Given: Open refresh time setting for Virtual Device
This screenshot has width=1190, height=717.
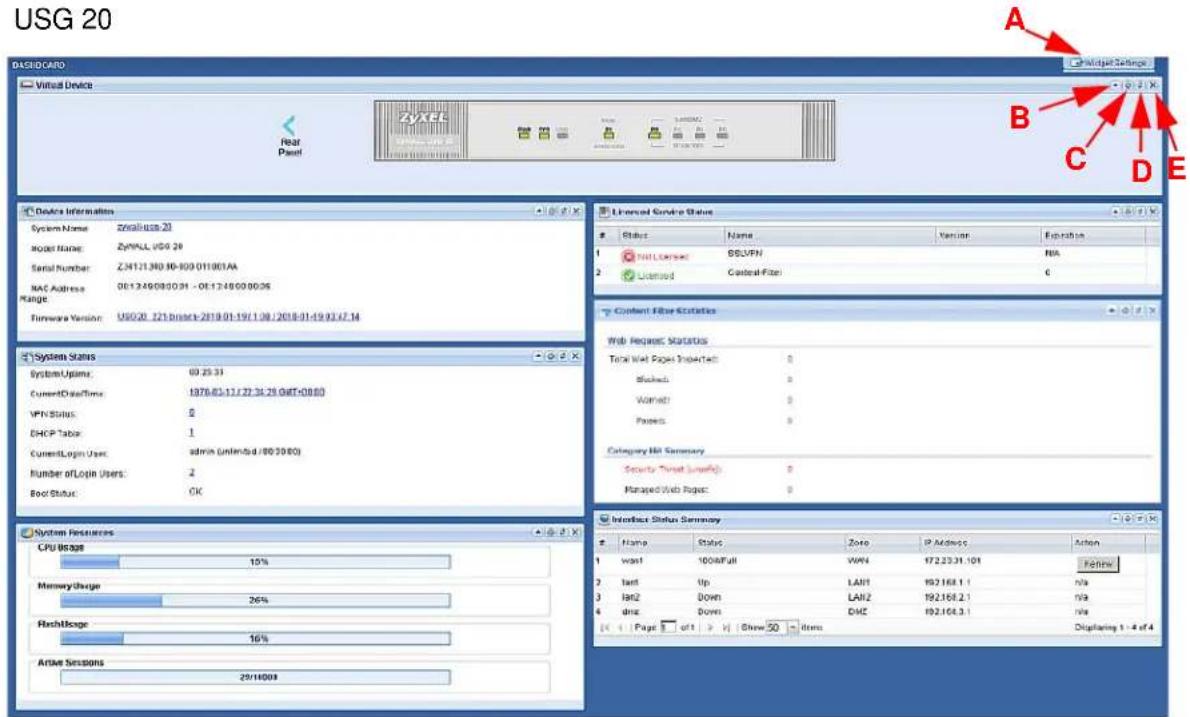Looking at the screenshot, I should [1129, 85].
